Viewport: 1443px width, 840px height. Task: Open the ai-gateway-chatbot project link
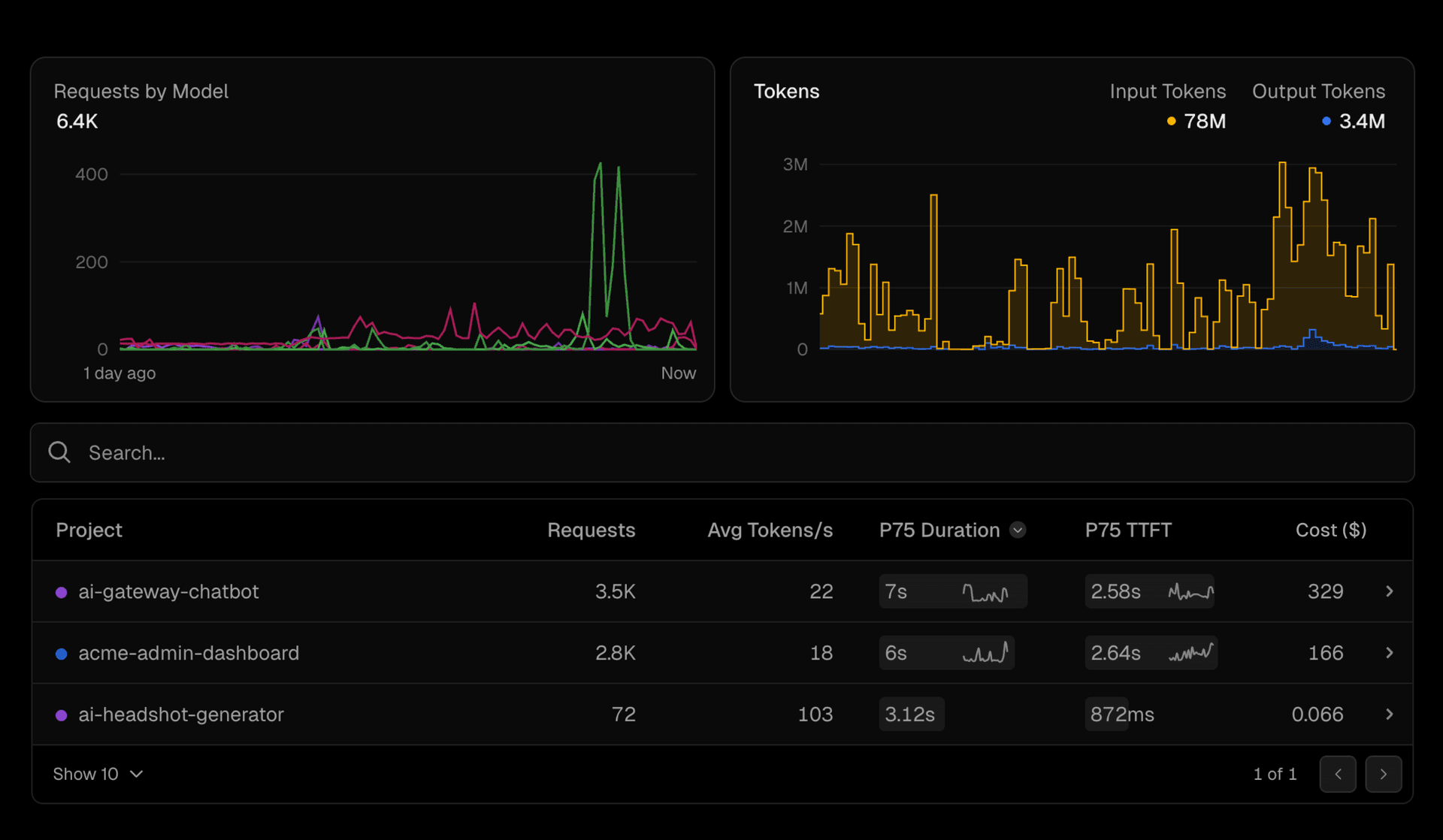click(168, 591)
